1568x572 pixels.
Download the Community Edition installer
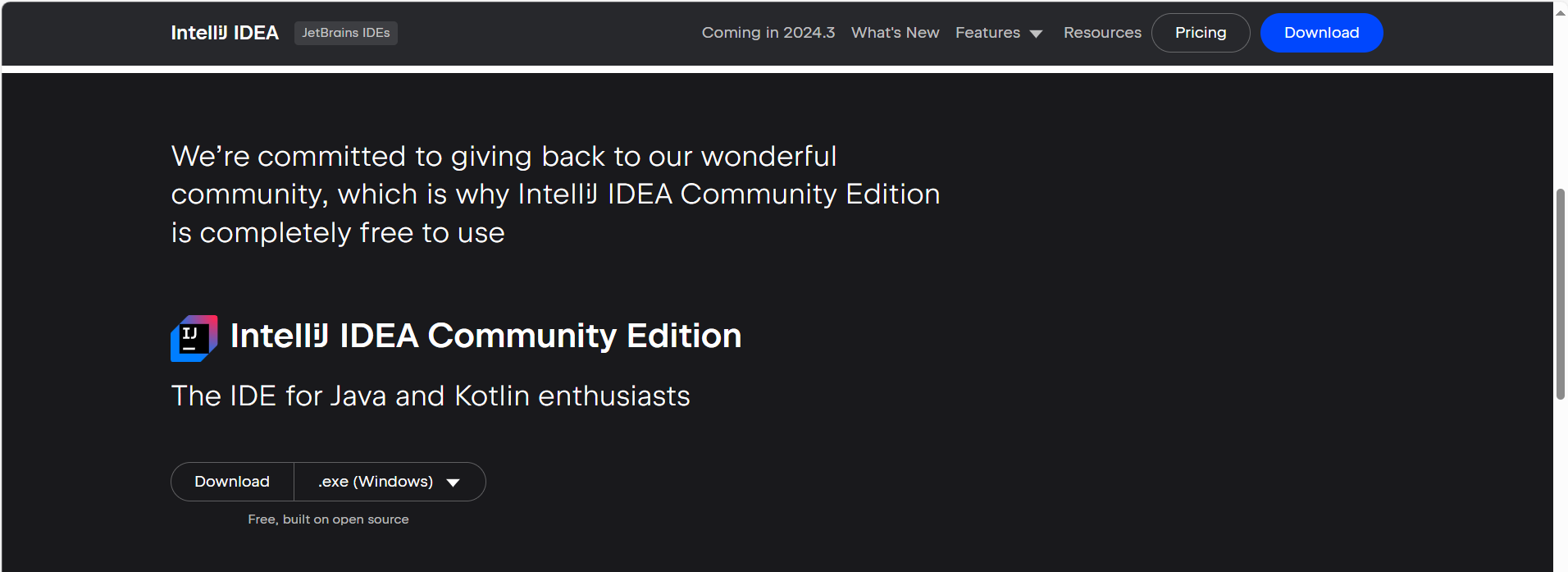tap(232, 482)
